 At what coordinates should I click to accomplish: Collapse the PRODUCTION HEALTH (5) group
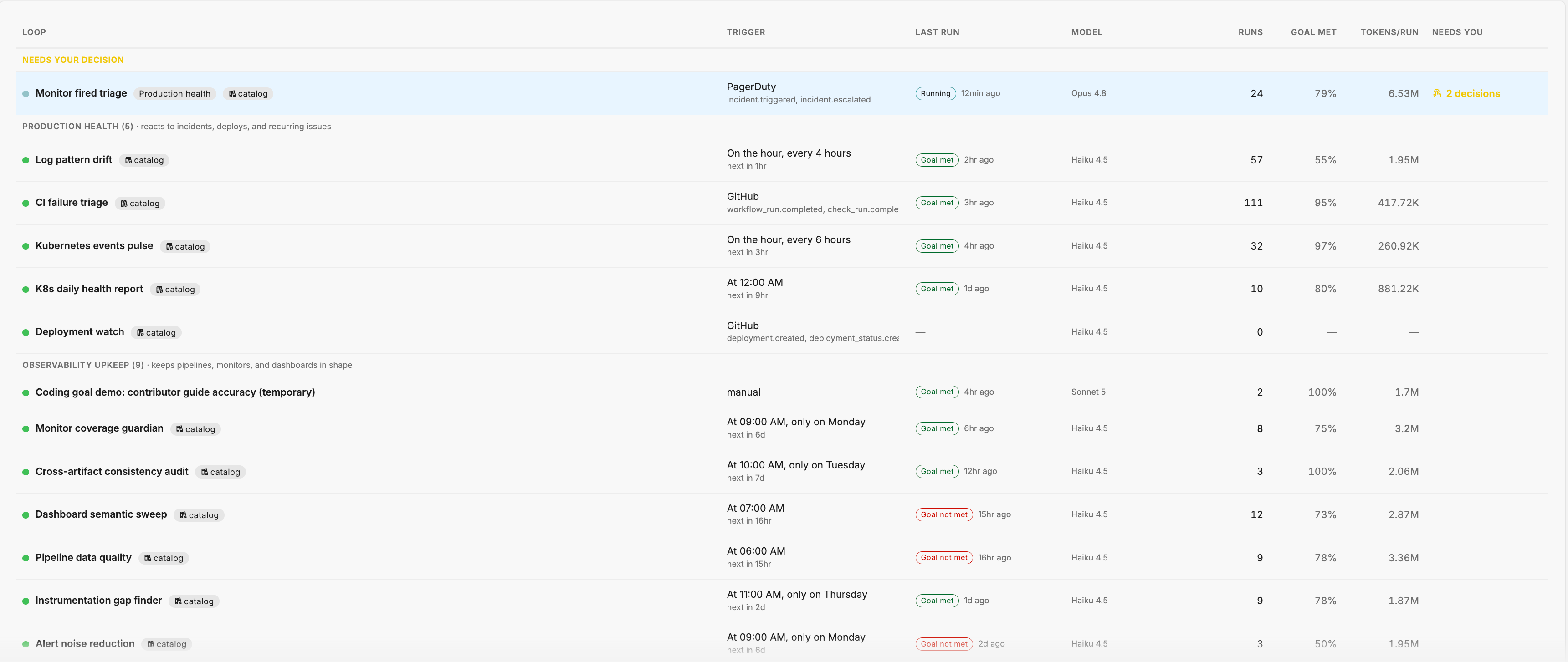[x=77, y=127]
